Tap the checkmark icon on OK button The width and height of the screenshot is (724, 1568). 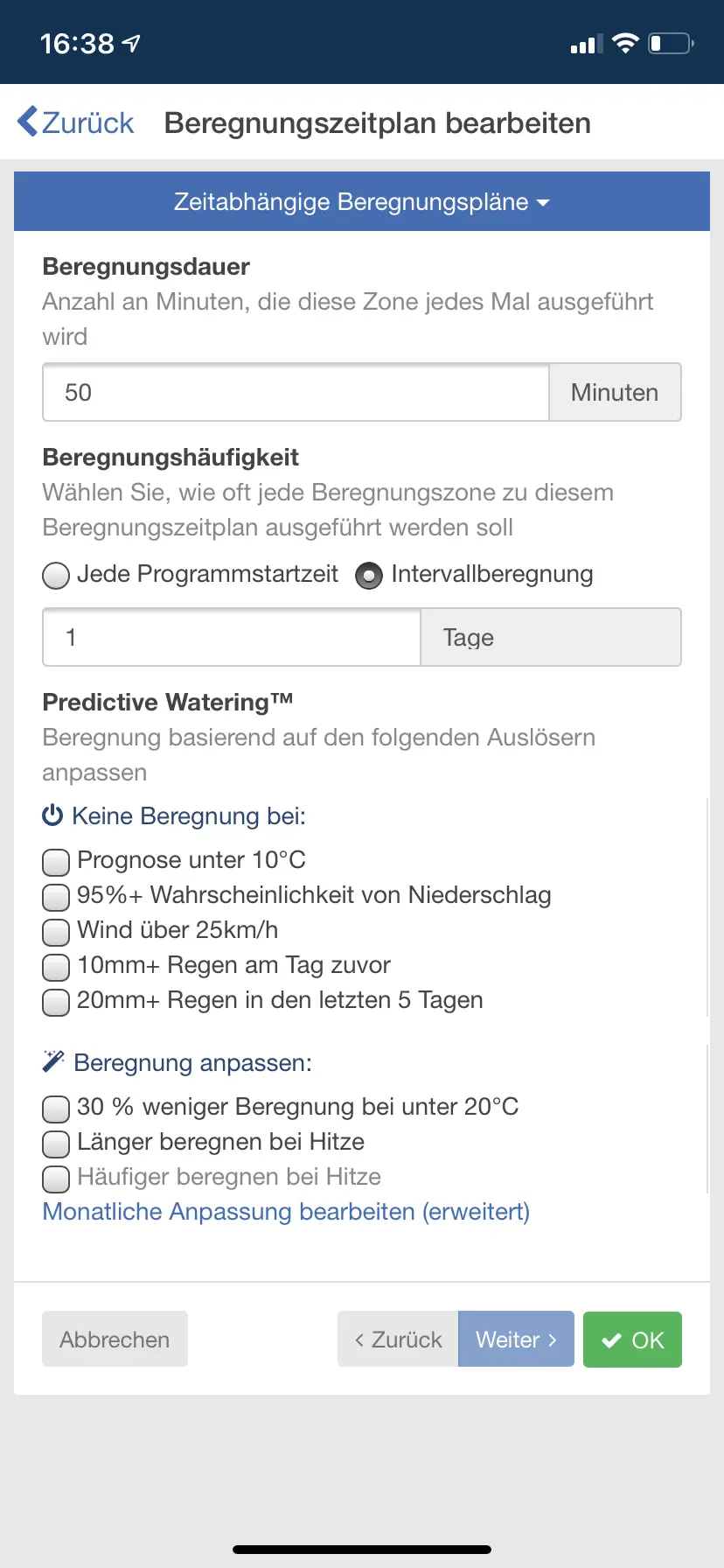612,1340
